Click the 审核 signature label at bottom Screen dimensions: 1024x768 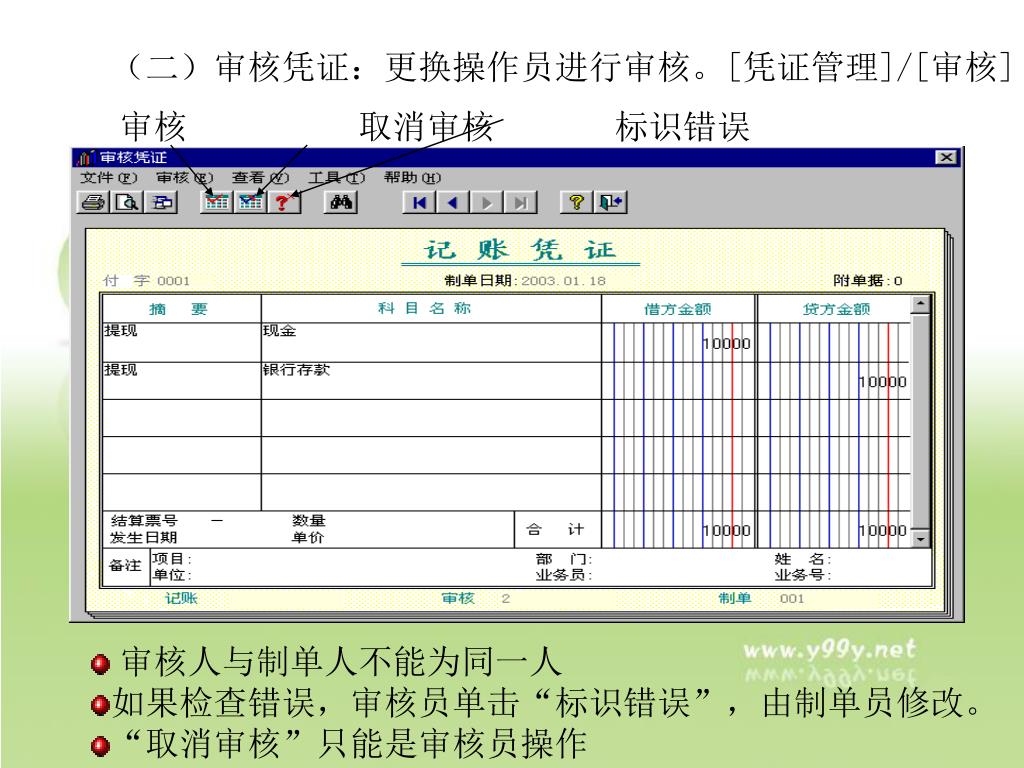pyautogui.click(x=458, y=598)
